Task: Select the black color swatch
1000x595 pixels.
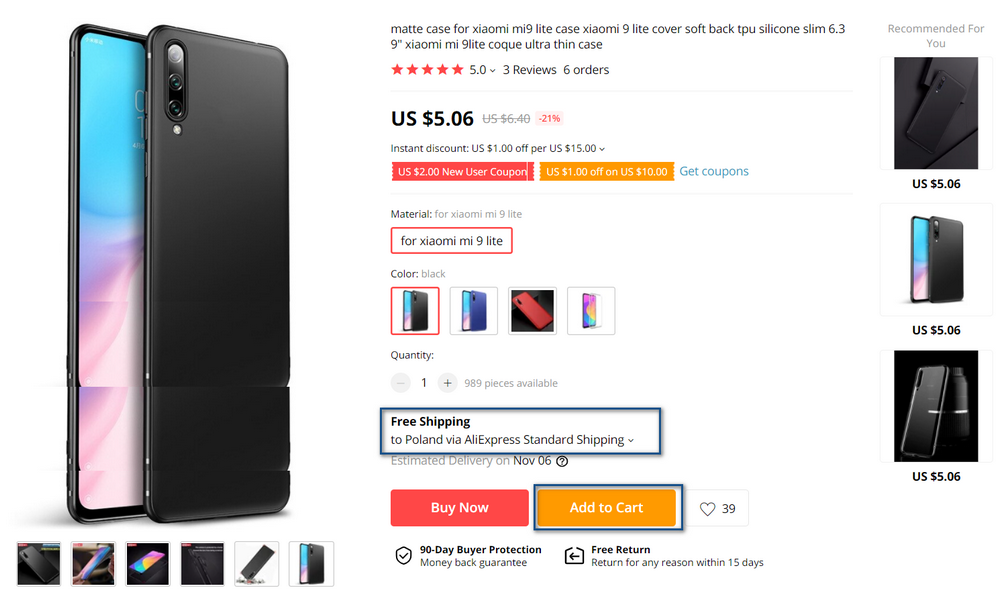Action: pos(415,311)
